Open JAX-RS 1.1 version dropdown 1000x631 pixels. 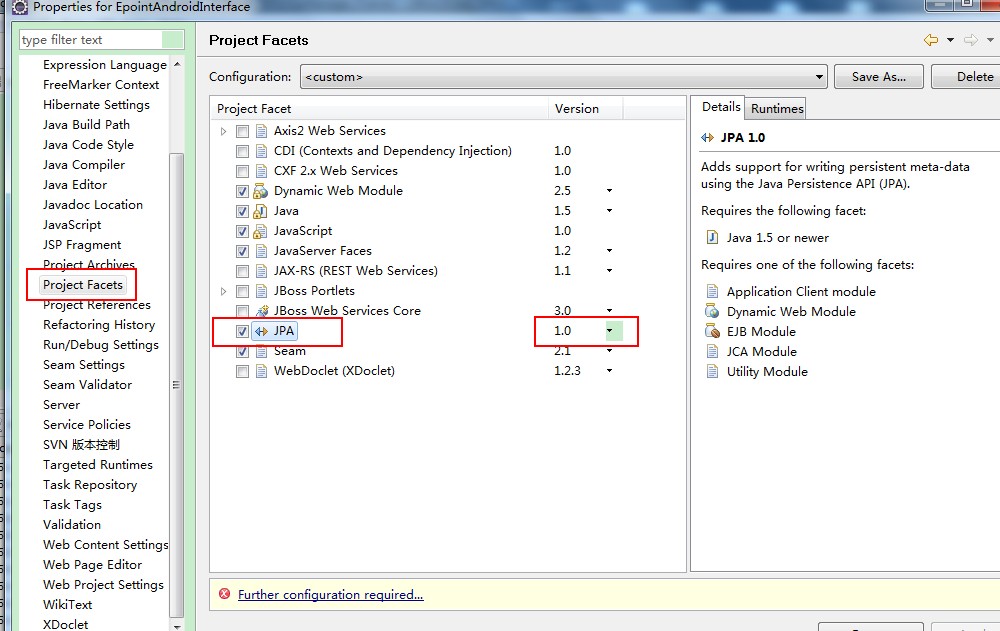coord(610,271)
